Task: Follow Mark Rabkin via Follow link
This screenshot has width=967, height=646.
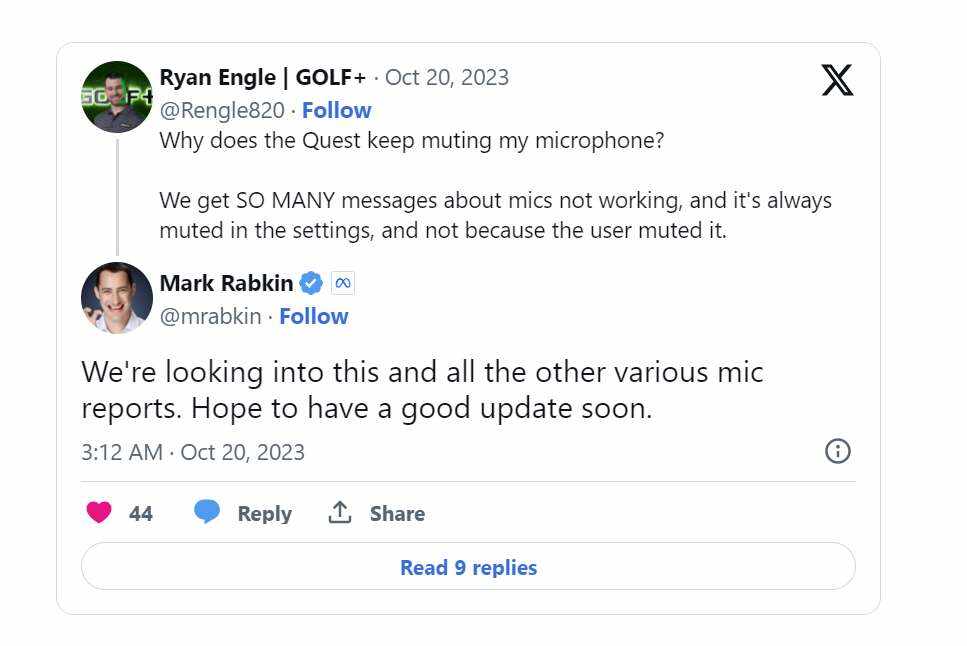Action: 314,316
